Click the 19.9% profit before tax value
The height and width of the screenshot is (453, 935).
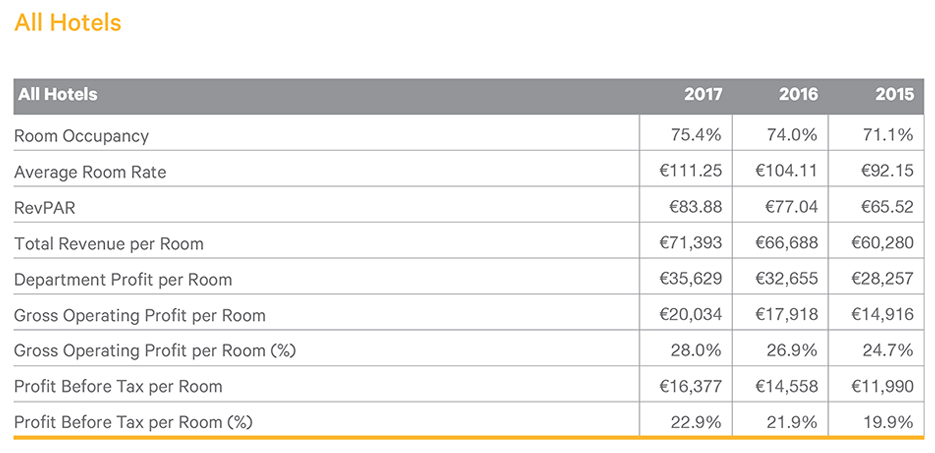[x=888, y=422]
